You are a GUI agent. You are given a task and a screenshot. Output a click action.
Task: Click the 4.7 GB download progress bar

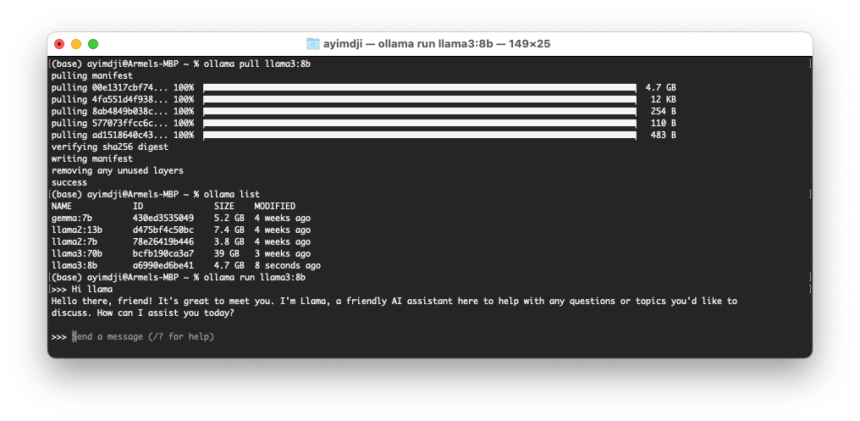click(419, 87)
